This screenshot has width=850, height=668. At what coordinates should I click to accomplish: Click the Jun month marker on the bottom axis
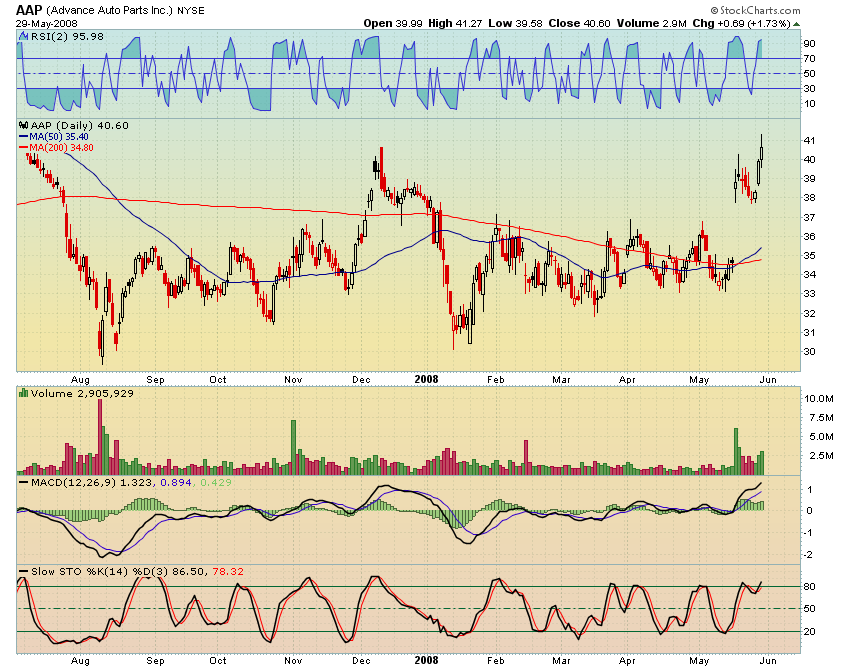(768, 660)
